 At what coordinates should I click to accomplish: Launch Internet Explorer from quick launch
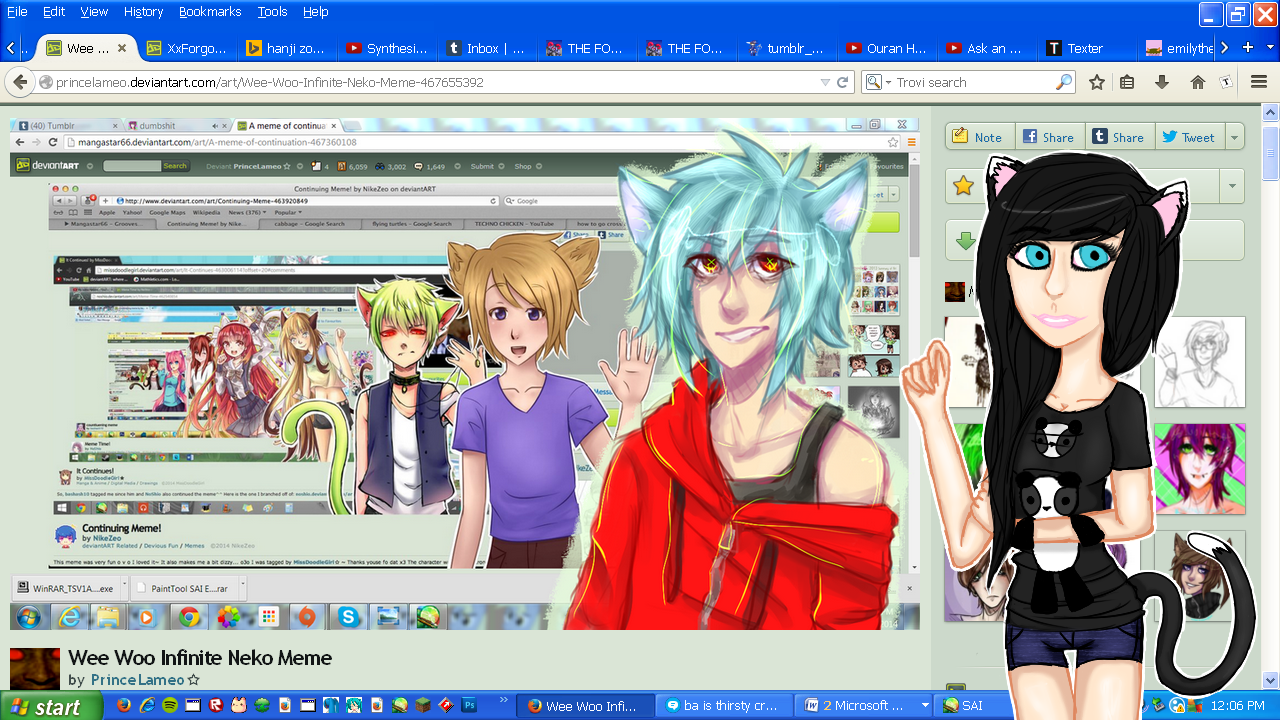[x=147, y=706]
